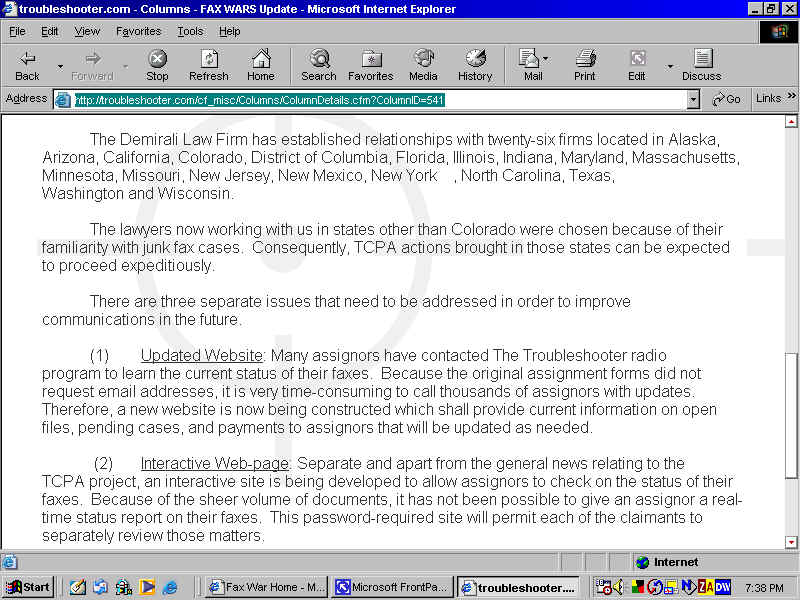Open the Edit button dropdown arrow
800x600 pixels.
click(670, 66)
